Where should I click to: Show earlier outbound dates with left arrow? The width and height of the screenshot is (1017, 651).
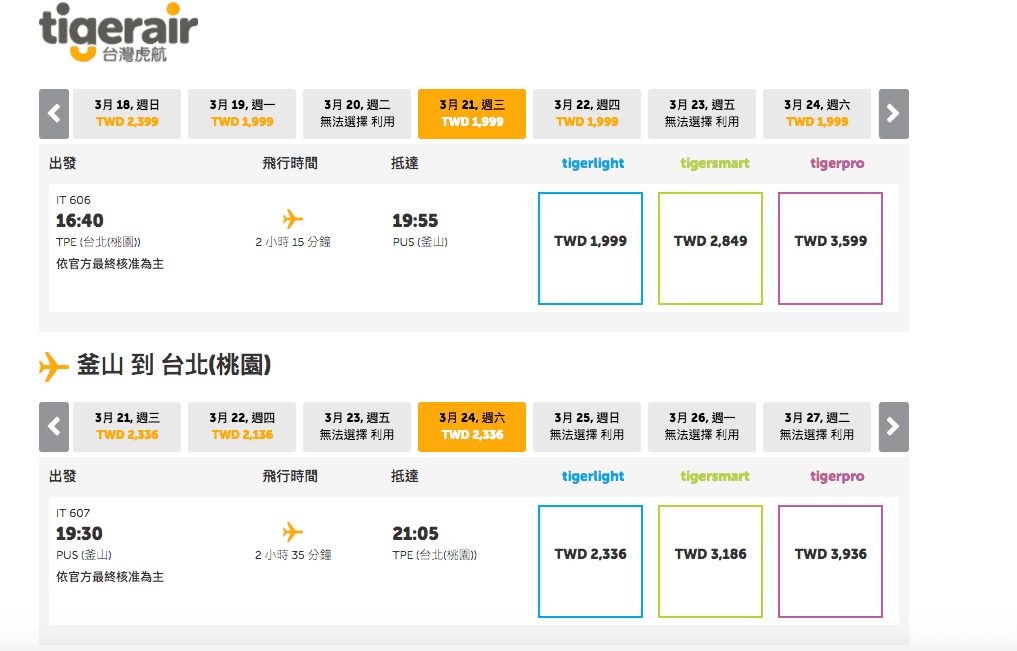tap(54, 114)
